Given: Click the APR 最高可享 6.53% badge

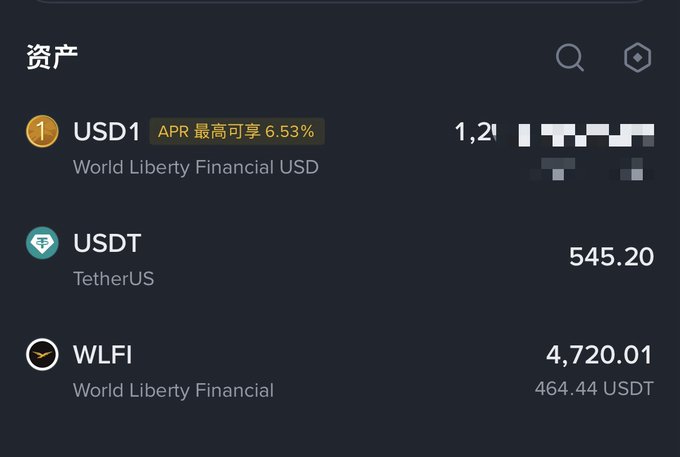Looking at the screenshot, I should (x=237, y=131).
